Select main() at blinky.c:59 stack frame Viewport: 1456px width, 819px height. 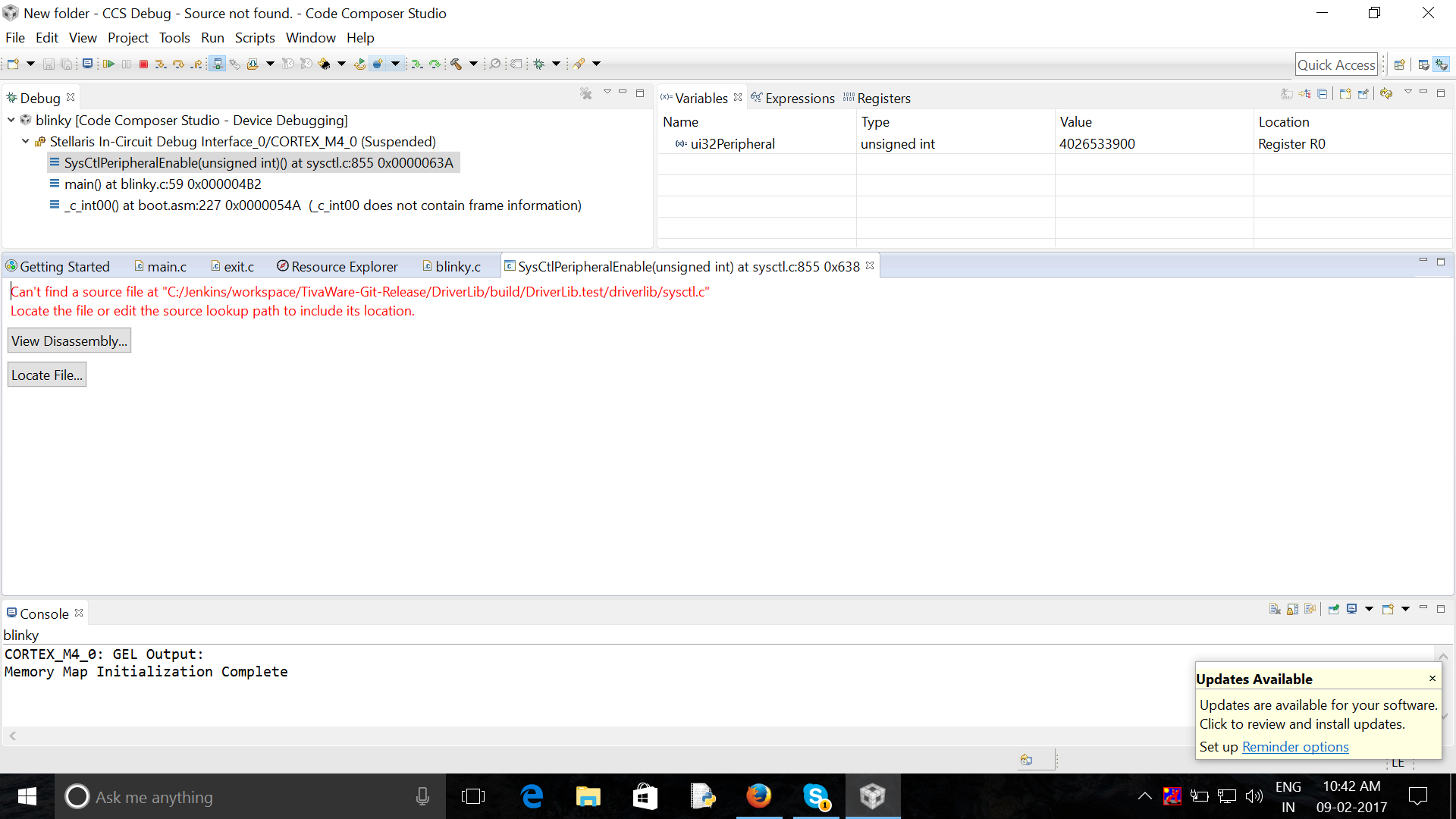[x=162, y=184]
